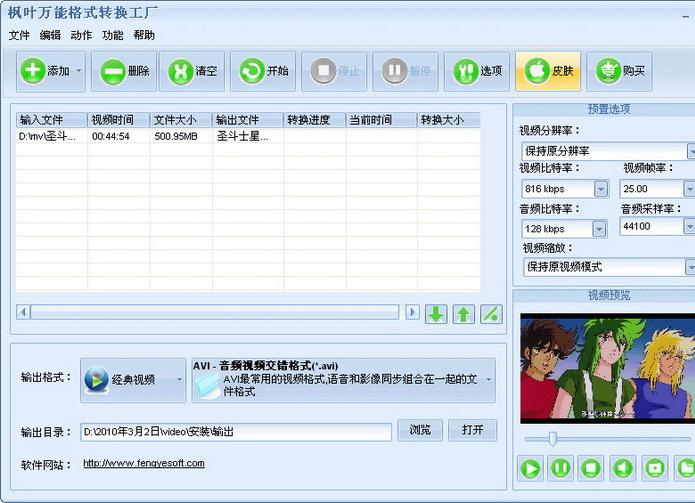Viewport: 695px width, 503px height.
Task: Click the 删除 (Delete) toolbar button
Action: 125,71
